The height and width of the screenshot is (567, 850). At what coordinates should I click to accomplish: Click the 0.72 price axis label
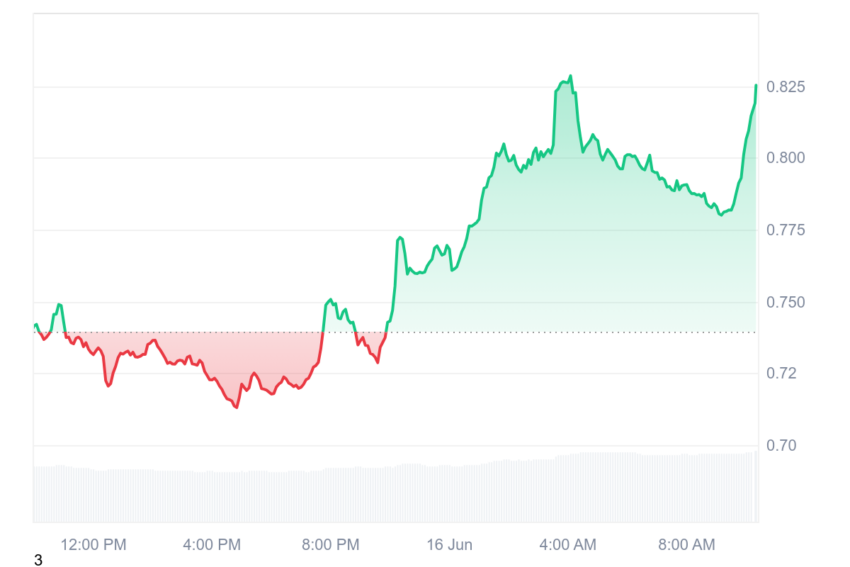[x=781, y=373]
